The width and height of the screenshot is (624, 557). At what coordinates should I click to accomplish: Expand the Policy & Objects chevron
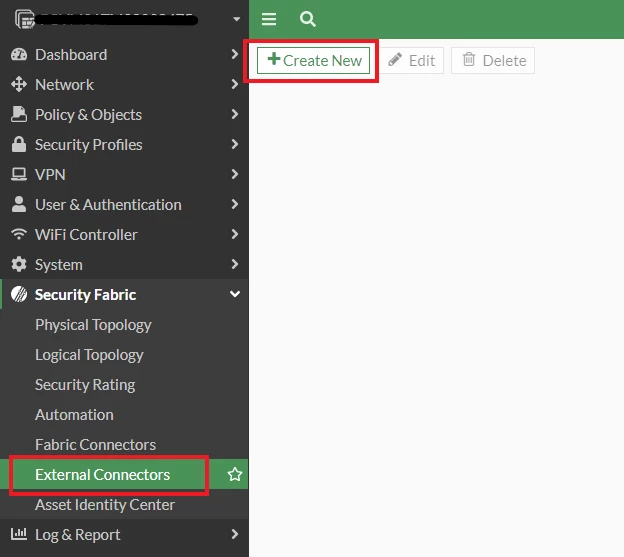[x=235, y=114]
